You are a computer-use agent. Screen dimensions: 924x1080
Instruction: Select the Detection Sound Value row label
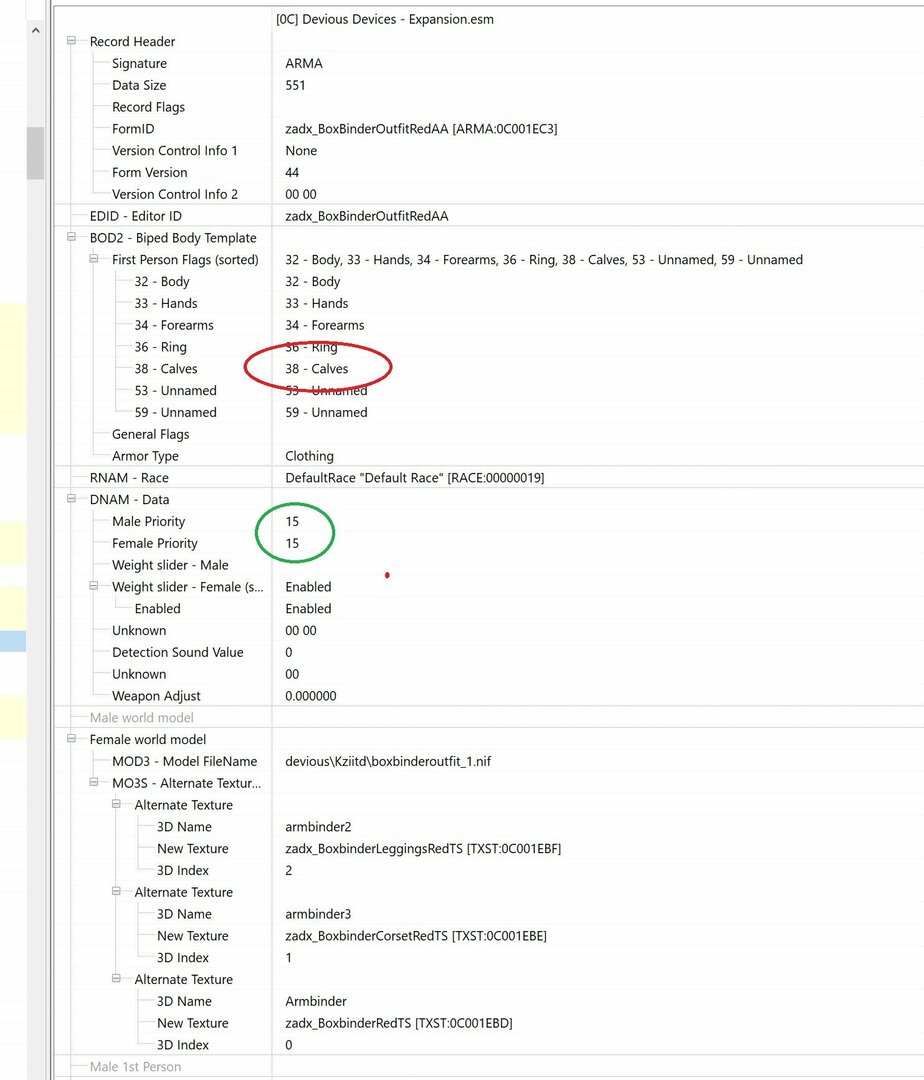pos(178,652)
